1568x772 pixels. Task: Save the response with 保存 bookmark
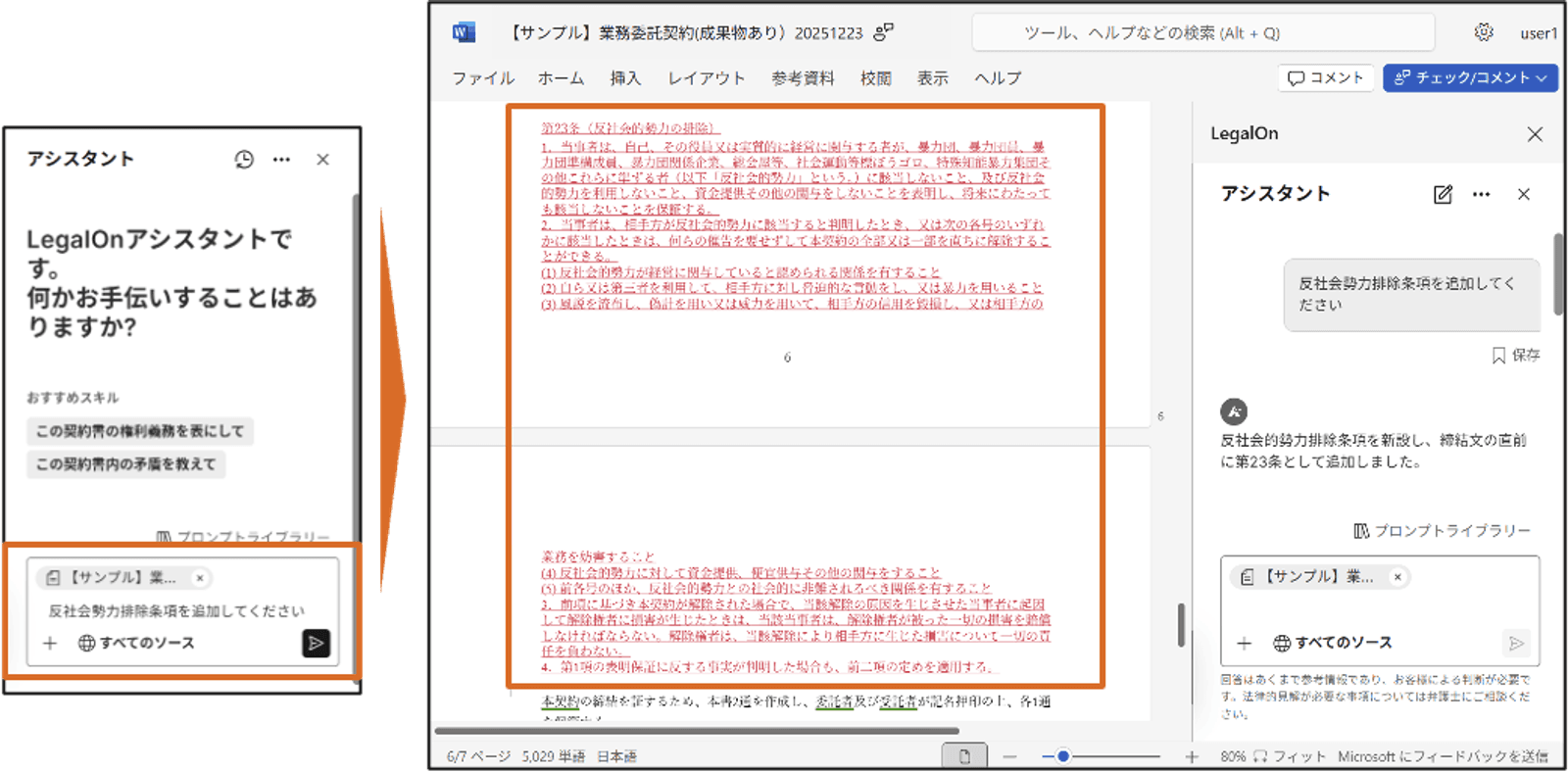tap(1515, 355)
